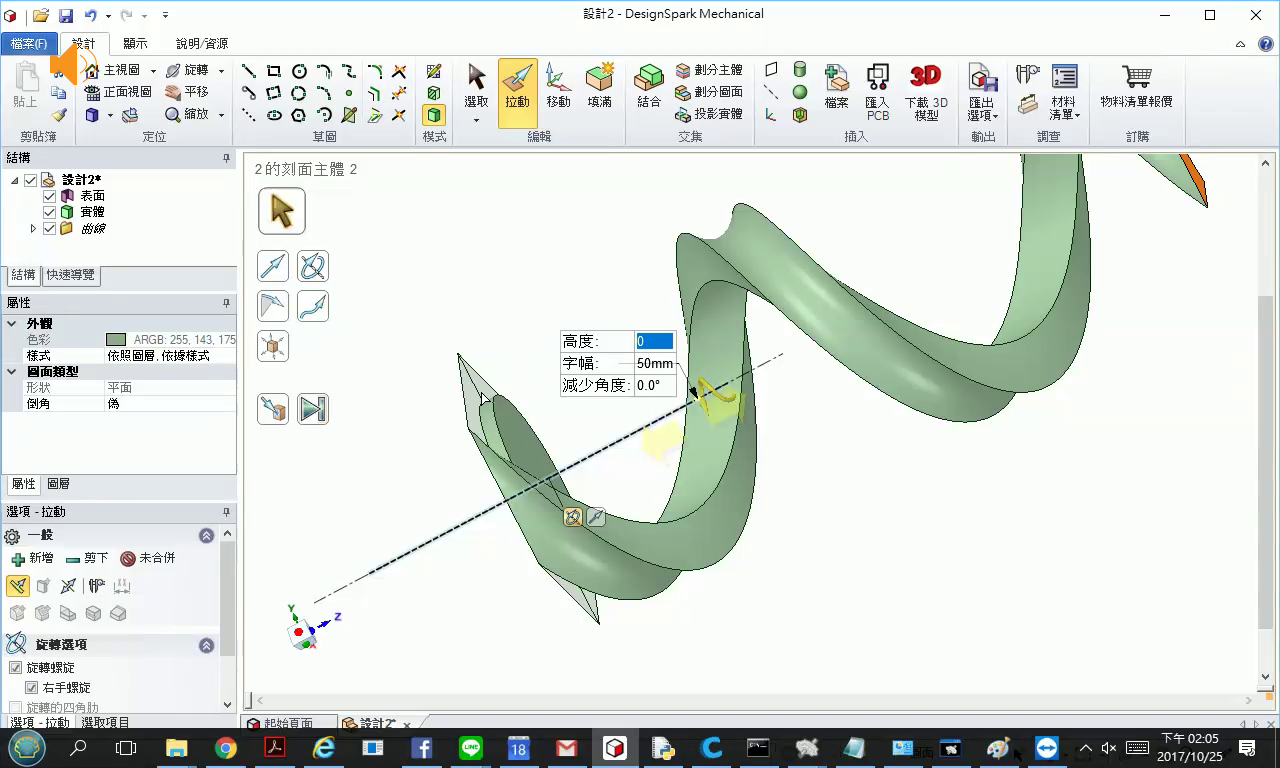Click the yellow select arrow in viewport
The height and width of the screenshot is (768, 1280).
282,211
